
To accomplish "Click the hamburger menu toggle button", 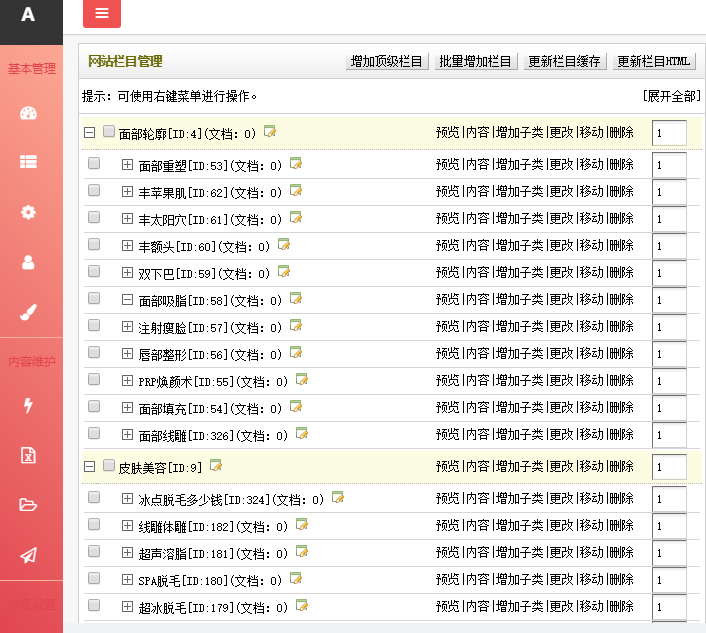I will point(102,14).
